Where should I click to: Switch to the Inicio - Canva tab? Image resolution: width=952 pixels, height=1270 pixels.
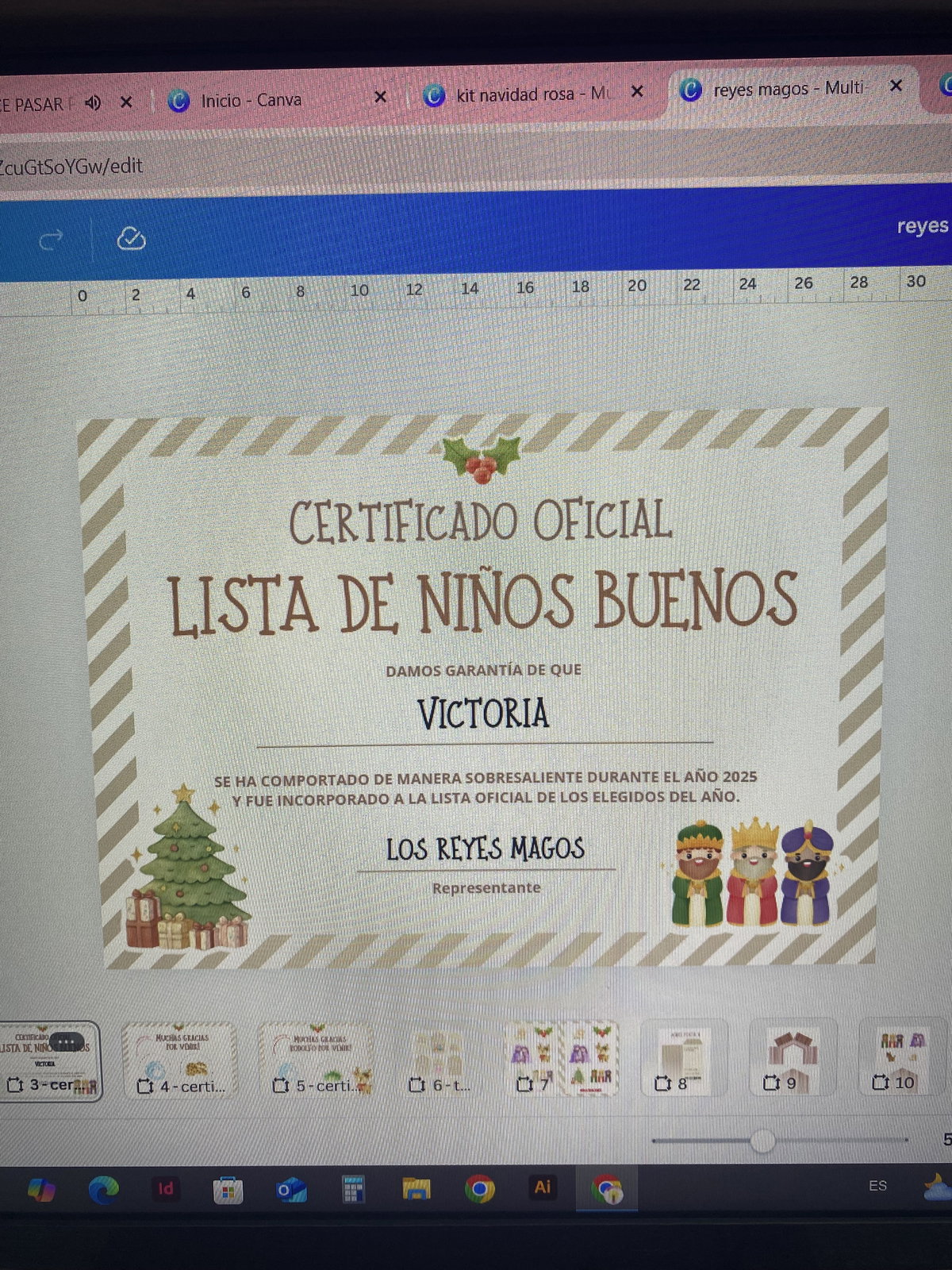pyautogui.click(x=250, y=100)
